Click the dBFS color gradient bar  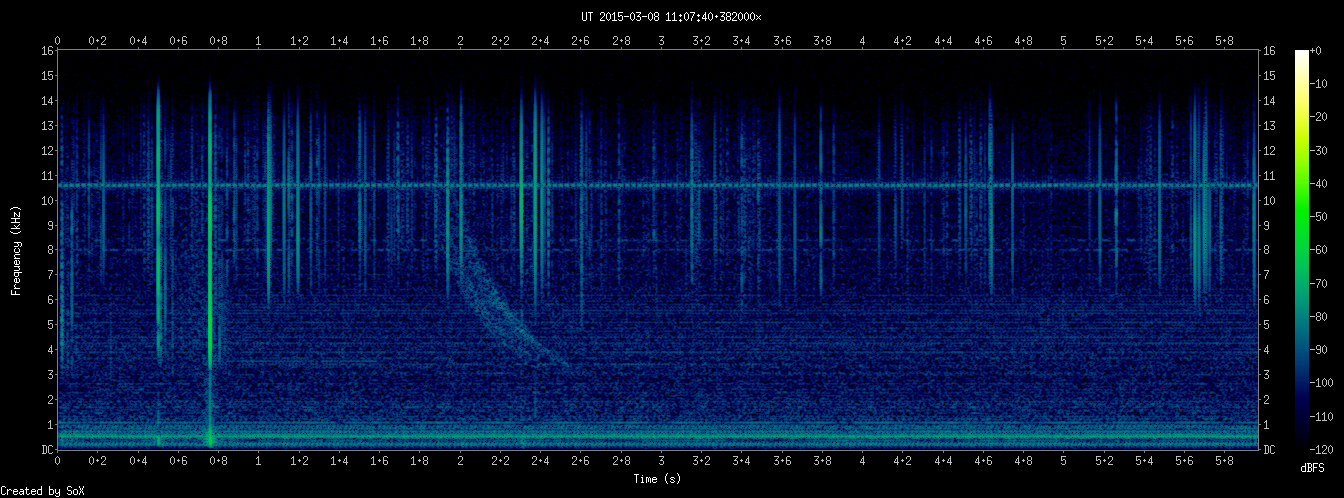(1301, 249)
